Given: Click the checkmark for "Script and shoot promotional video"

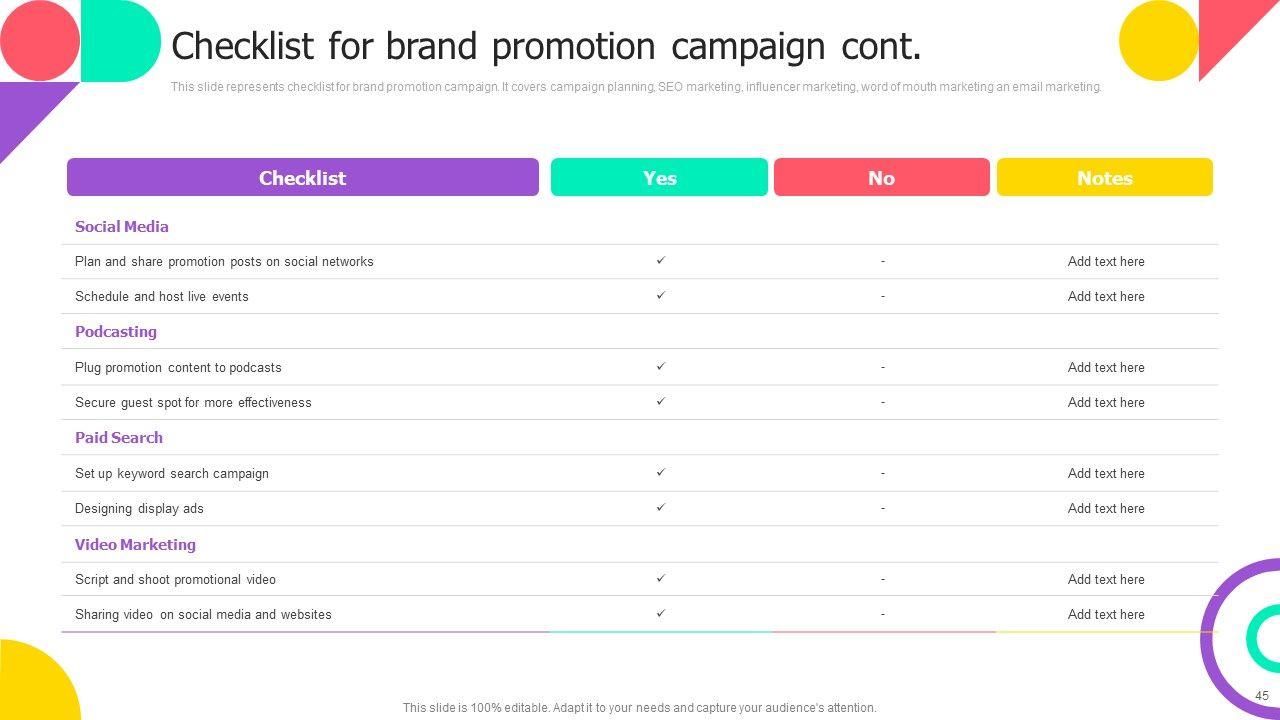Looking at the screenshot, I should 660,579.
